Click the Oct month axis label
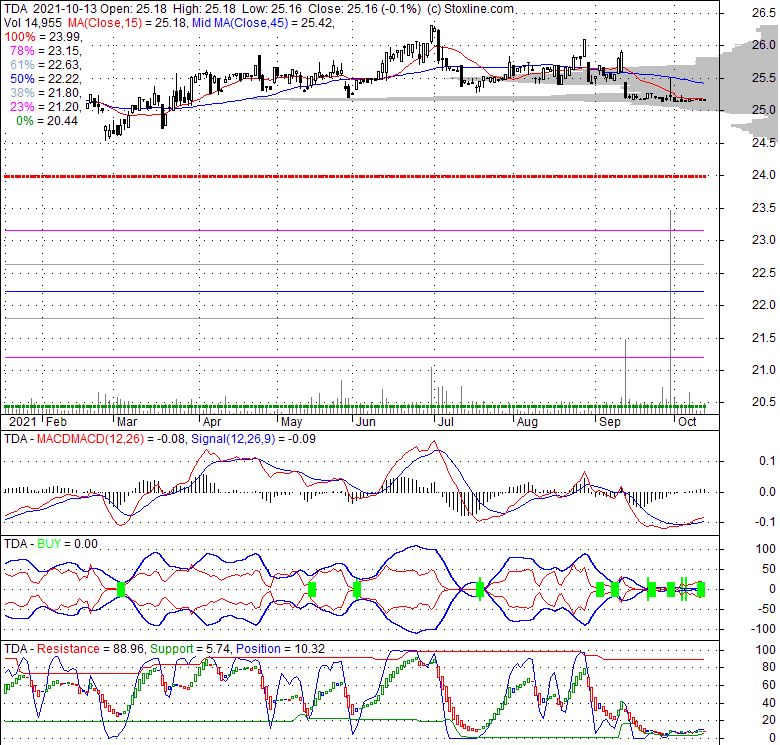The width and height of the screenshot is (780, 745). point(687,422)
